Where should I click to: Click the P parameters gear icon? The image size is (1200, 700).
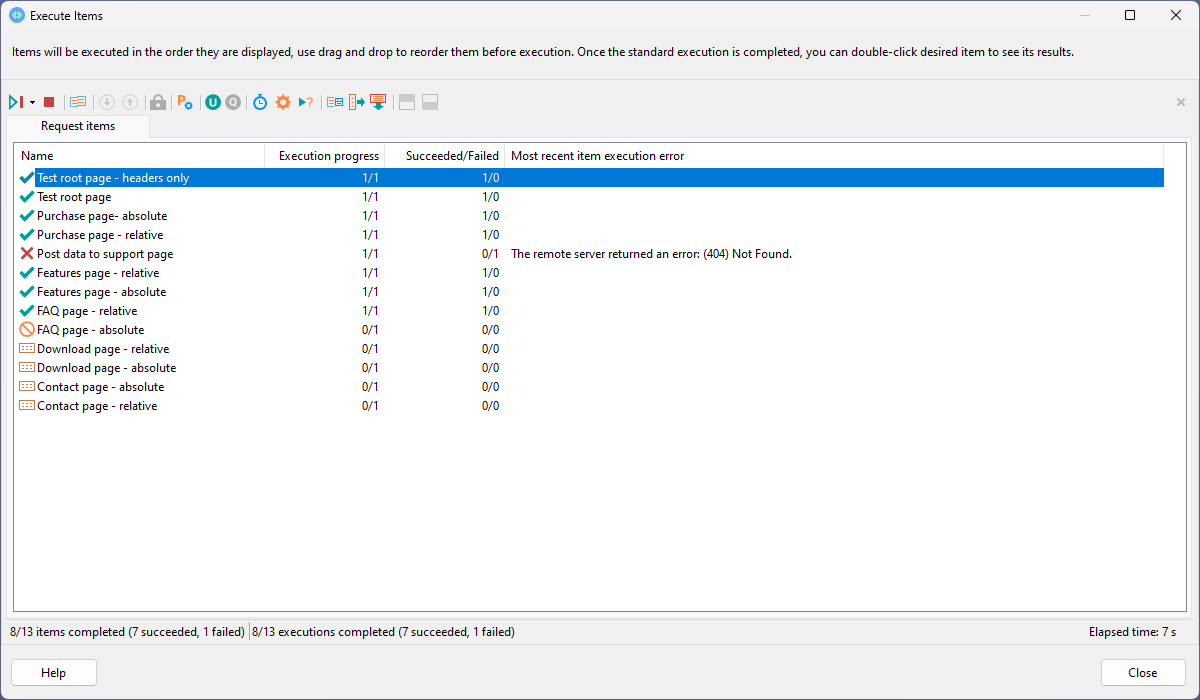click(185, 102)
